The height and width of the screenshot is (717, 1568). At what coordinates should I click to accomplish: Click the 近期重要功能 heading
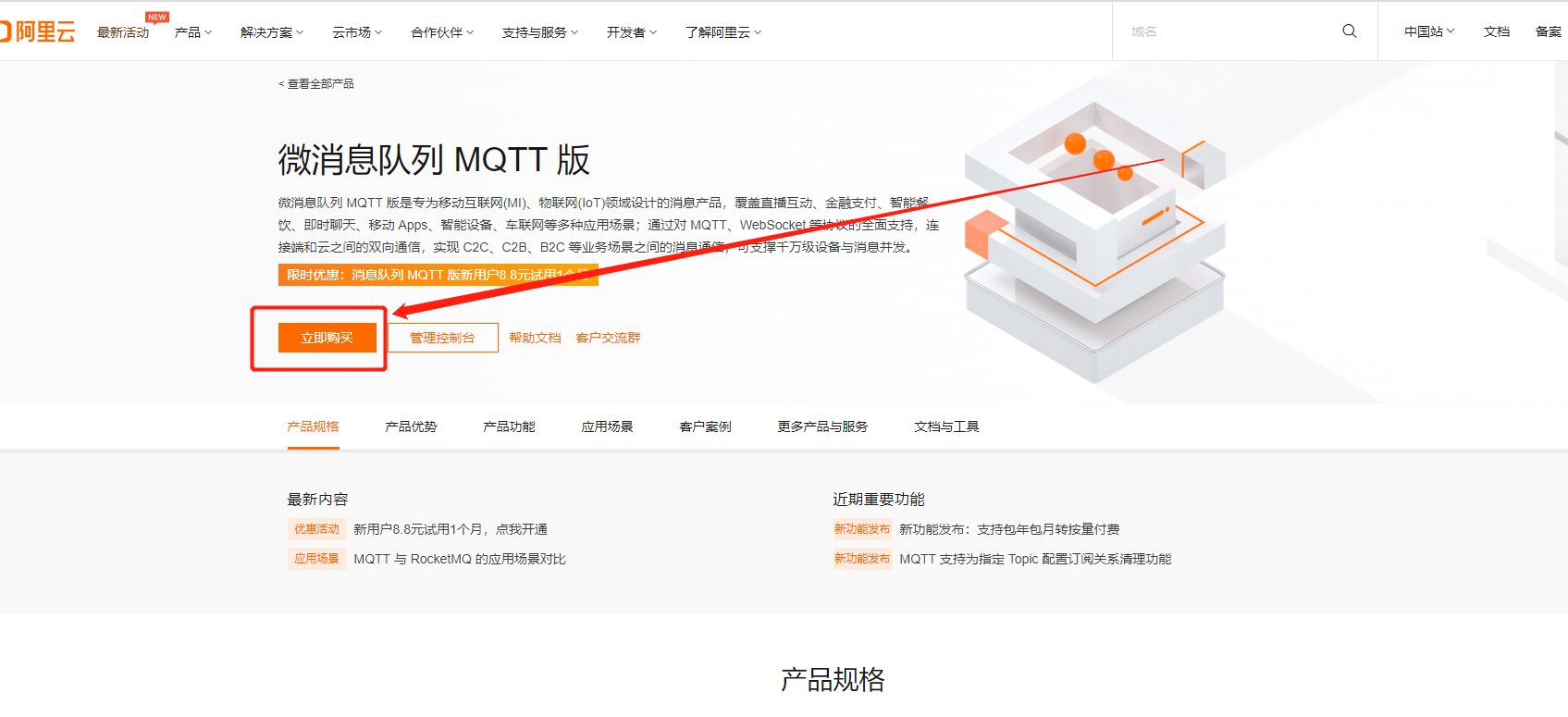coord(879,500)
